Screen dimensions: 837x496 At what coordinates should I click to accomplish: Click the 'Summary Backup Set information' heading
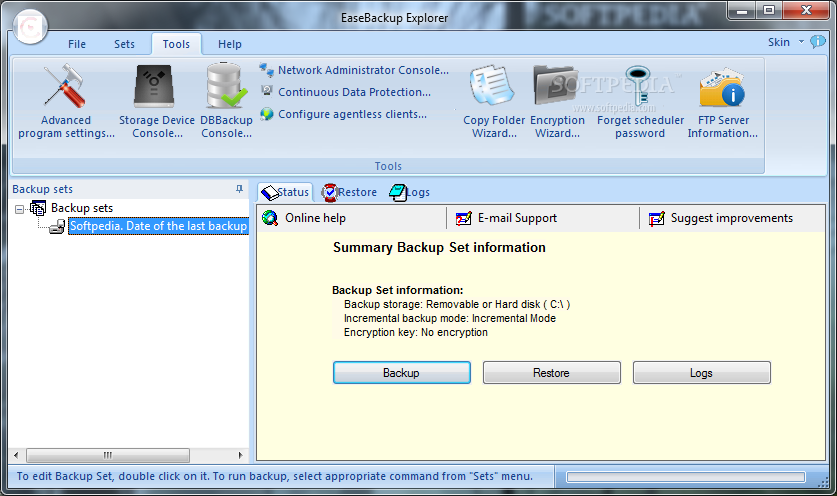(x=439, y=247)
